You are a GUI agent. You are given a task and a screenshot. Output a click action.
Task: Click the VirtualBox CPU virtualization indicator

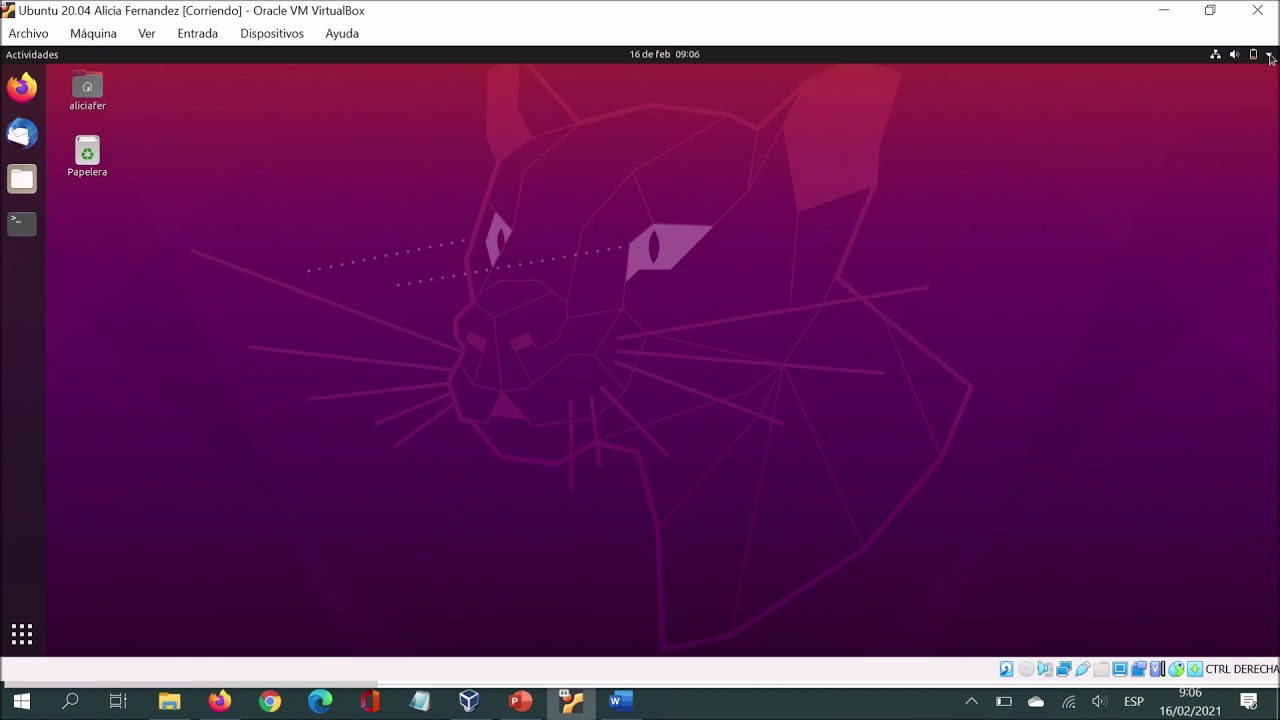pyautogui.click(x=1157, y=669)
